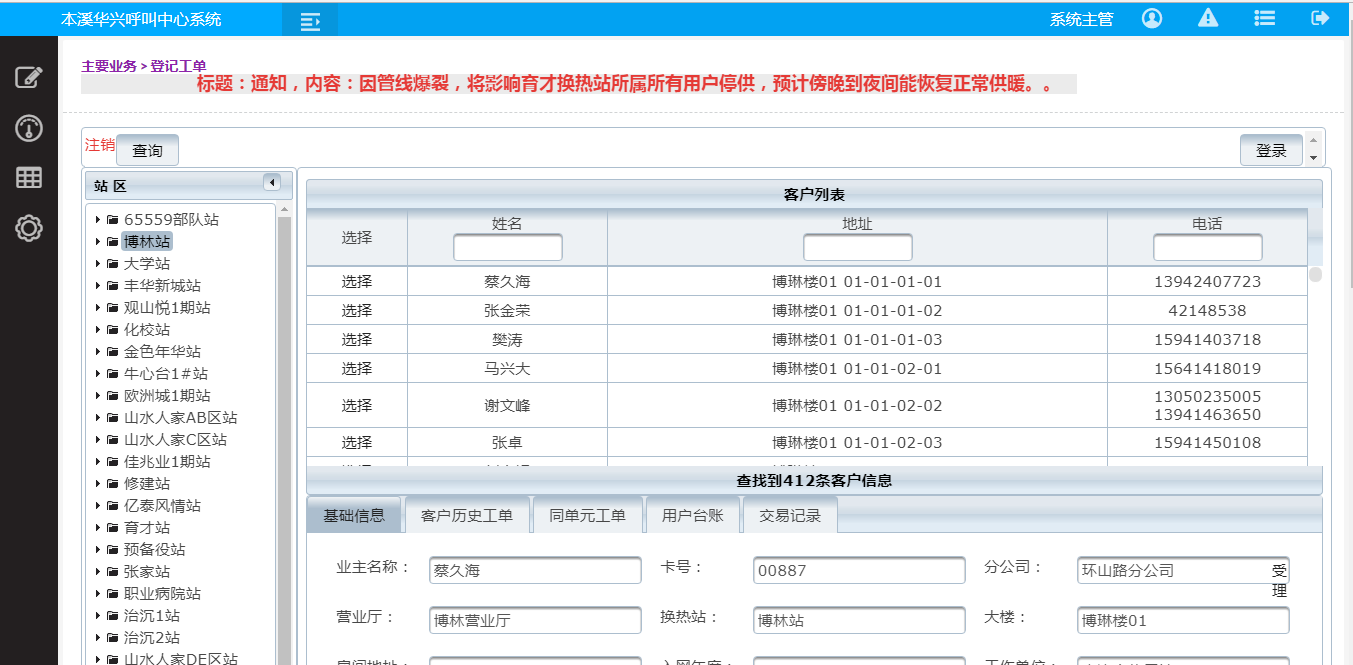Screen dimensions: 1353x665
Task: Click the user profile icon in top bar
Action: [1151, 18]
